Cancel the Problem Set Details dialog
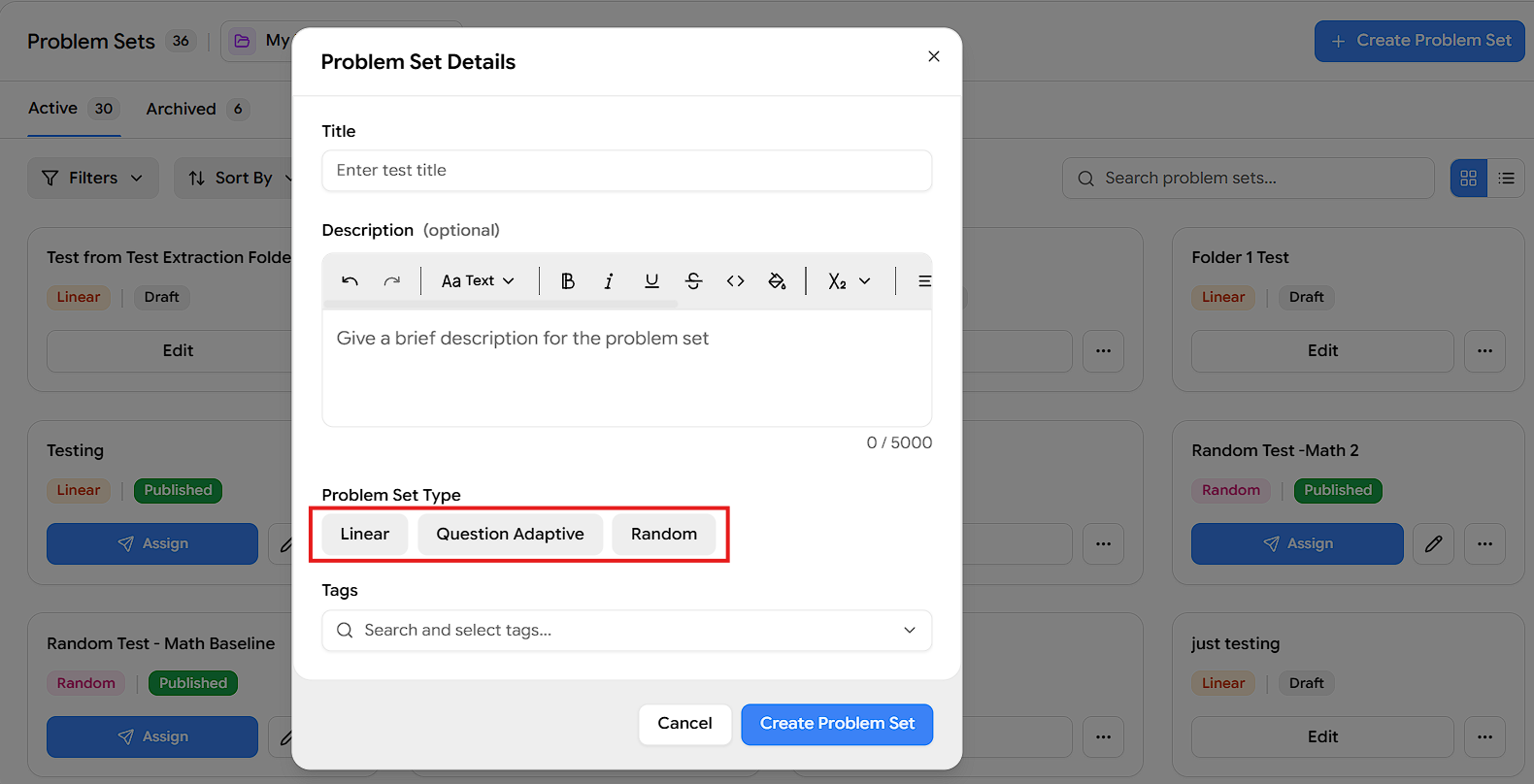 pos(684,724)
